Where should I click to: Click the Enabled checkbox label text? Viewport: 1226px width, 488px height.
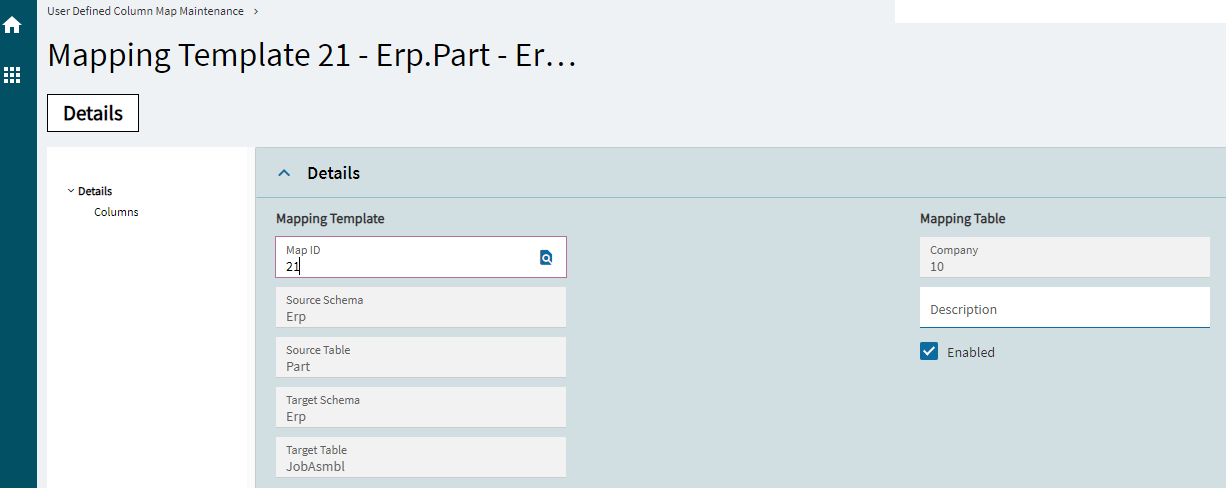(971, 352)
